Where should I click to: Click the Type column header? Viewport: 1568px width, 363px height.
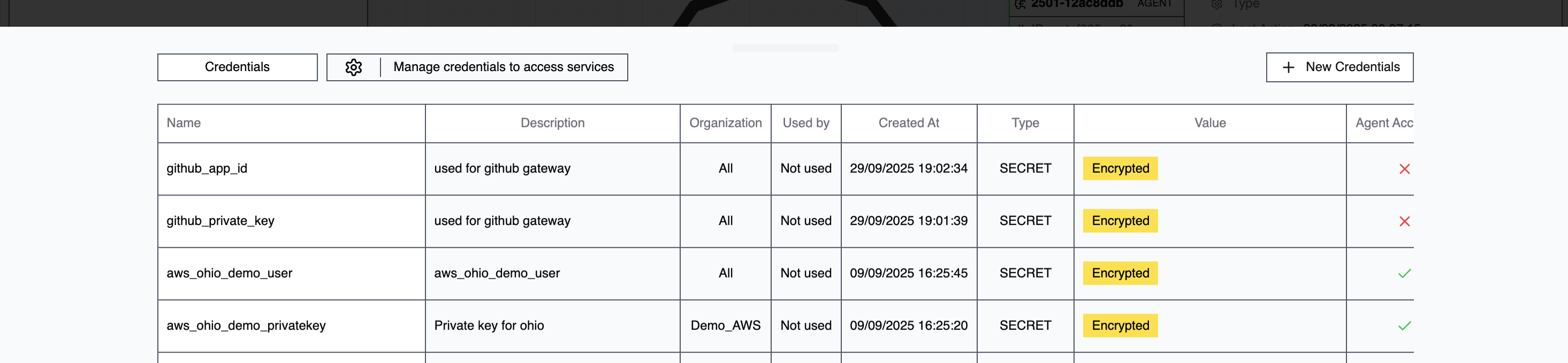(x=1026, y=123)
